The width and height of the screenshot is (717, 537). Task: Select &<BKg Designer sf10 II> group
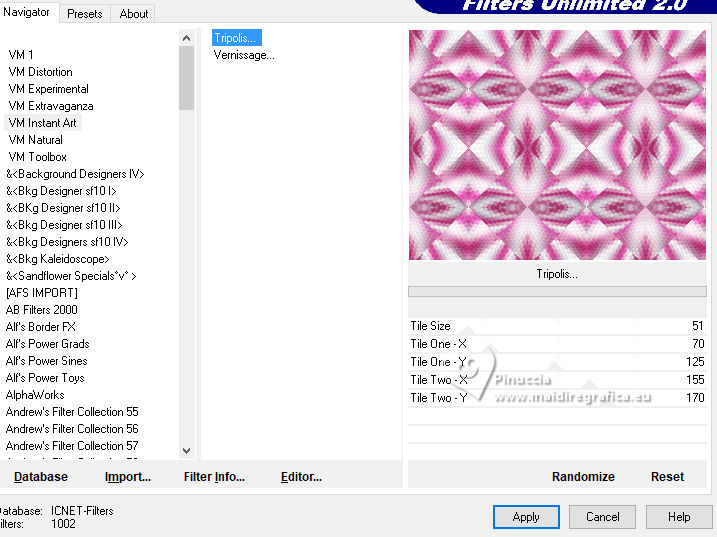[x=63, y=208]
